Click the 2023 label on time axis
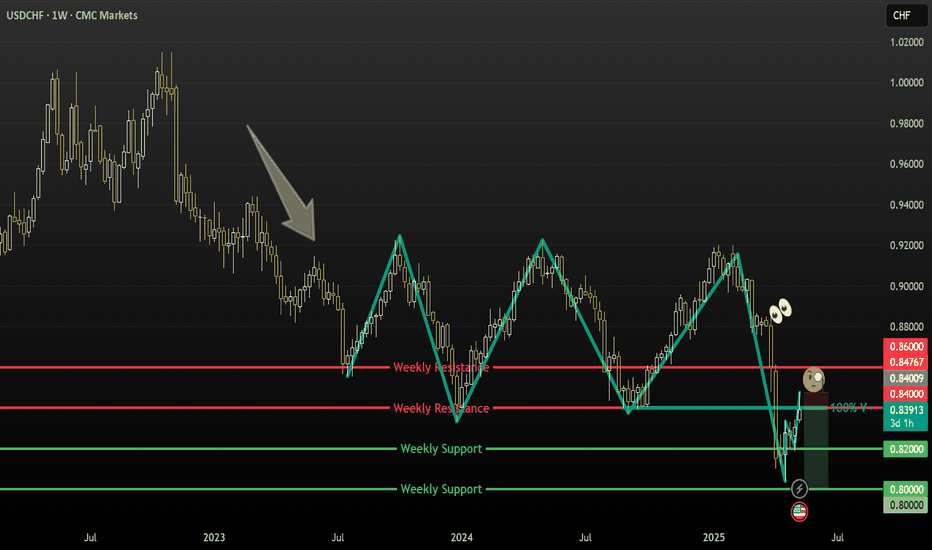 click(x=214, y=538)
